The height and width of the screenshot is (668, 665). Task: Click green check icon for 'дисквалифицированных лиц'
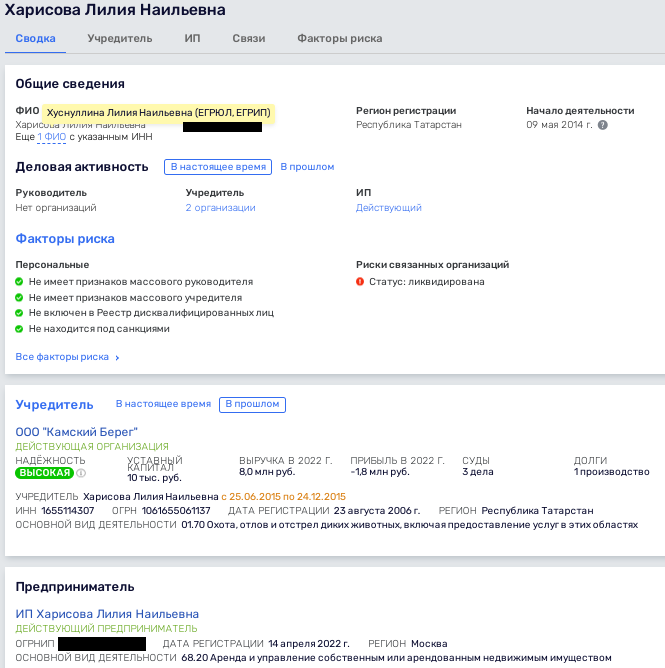tap(19, 313)
